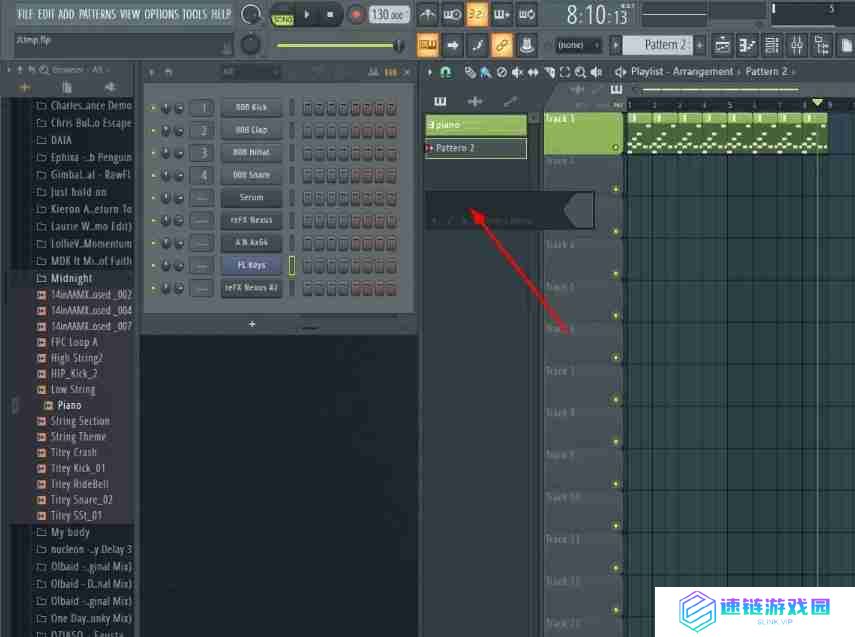Open the HELP menu
Image resolution: width=855 pixels, height=637 pixels.
click(x=221, y=14)
